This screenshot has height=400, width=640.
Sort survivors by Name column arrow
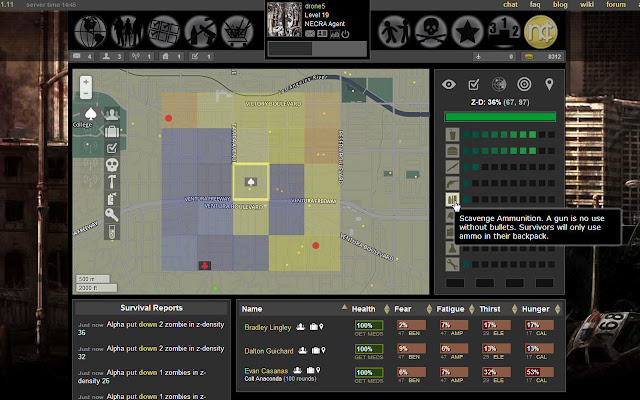[343, 309]
